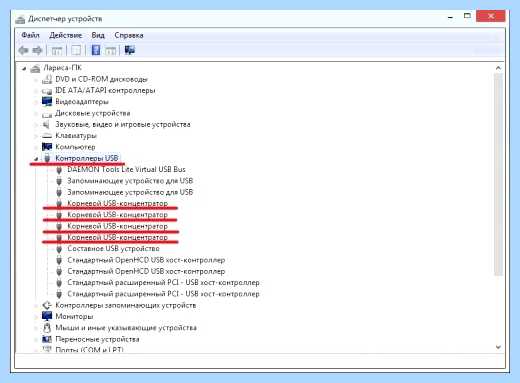The height and width of the screenshot is (383, 520).
Task: Expand the Видеоадаптеры category
Action: (36, 102)
